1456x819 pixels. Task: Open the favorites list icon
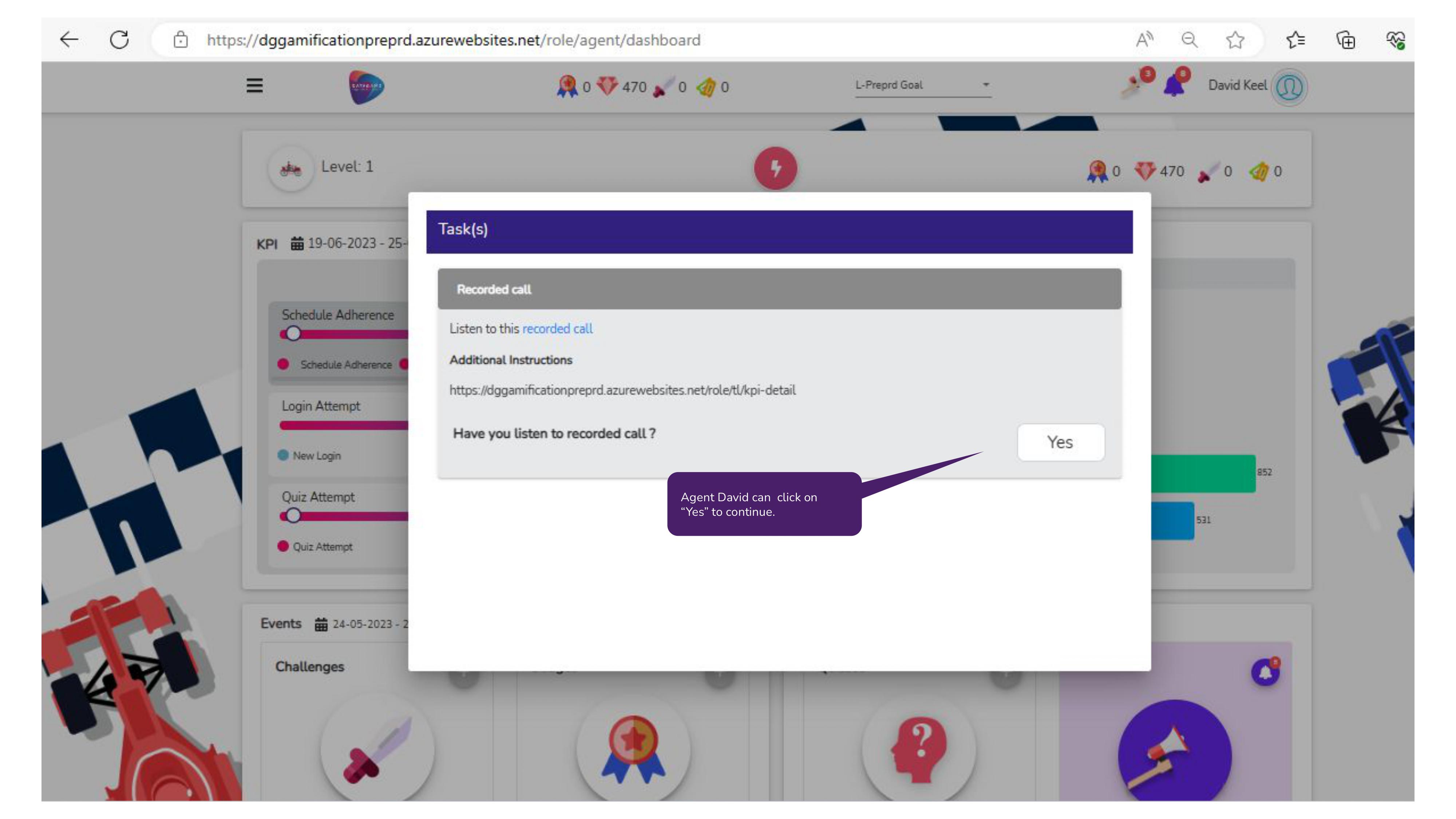click(1295, 40)
